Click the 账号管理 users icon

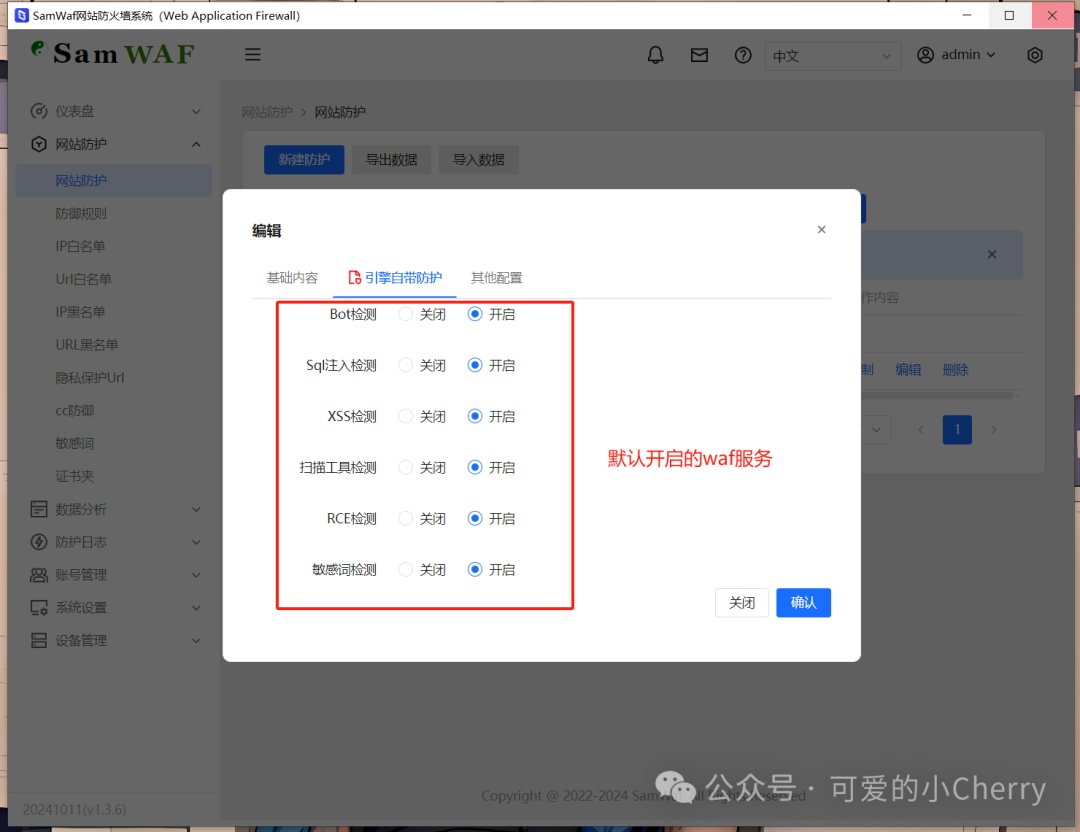[39, 575]
